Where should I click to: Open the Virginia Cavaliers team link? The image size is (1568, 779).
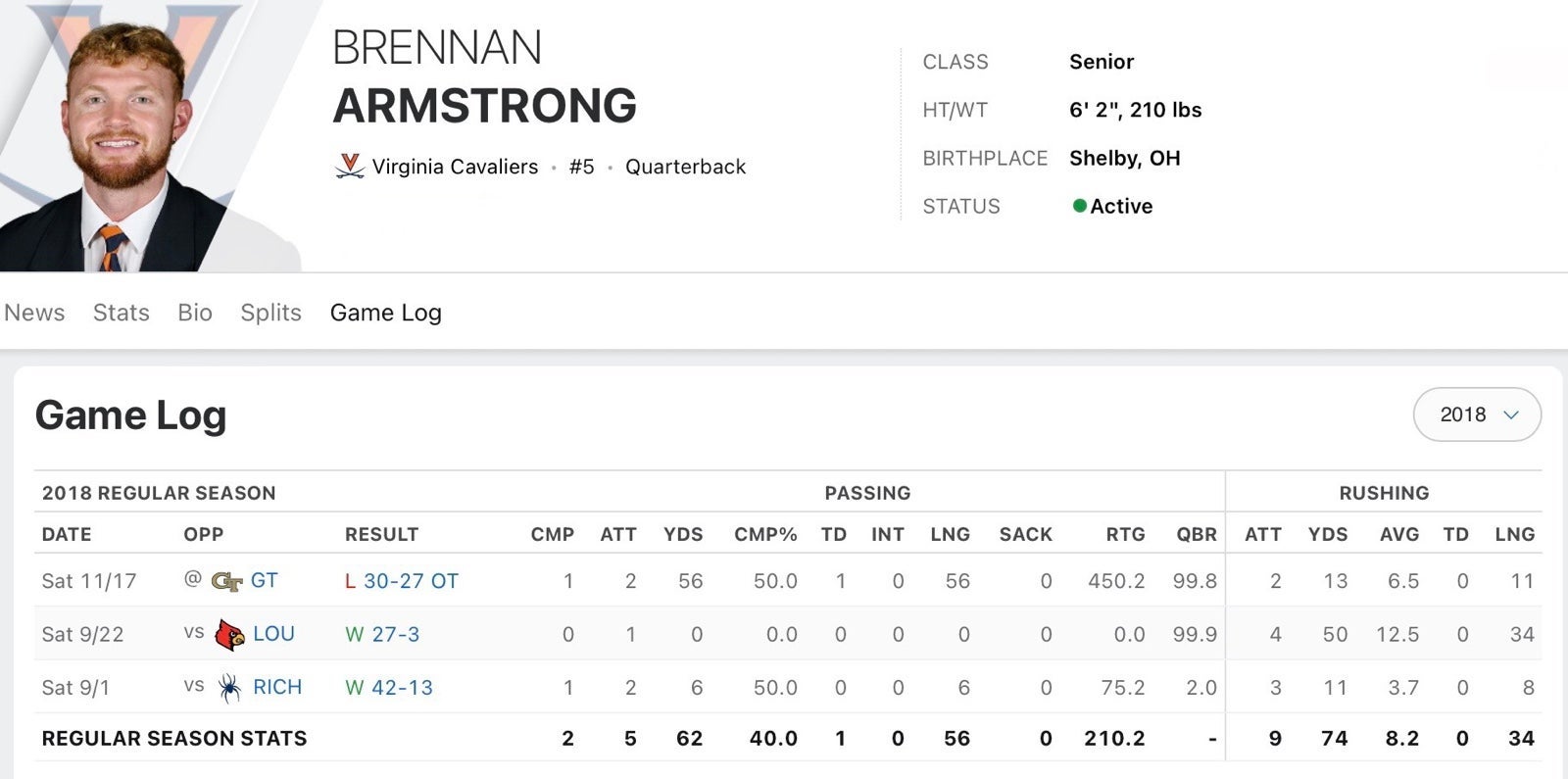(x=455, y=167)
